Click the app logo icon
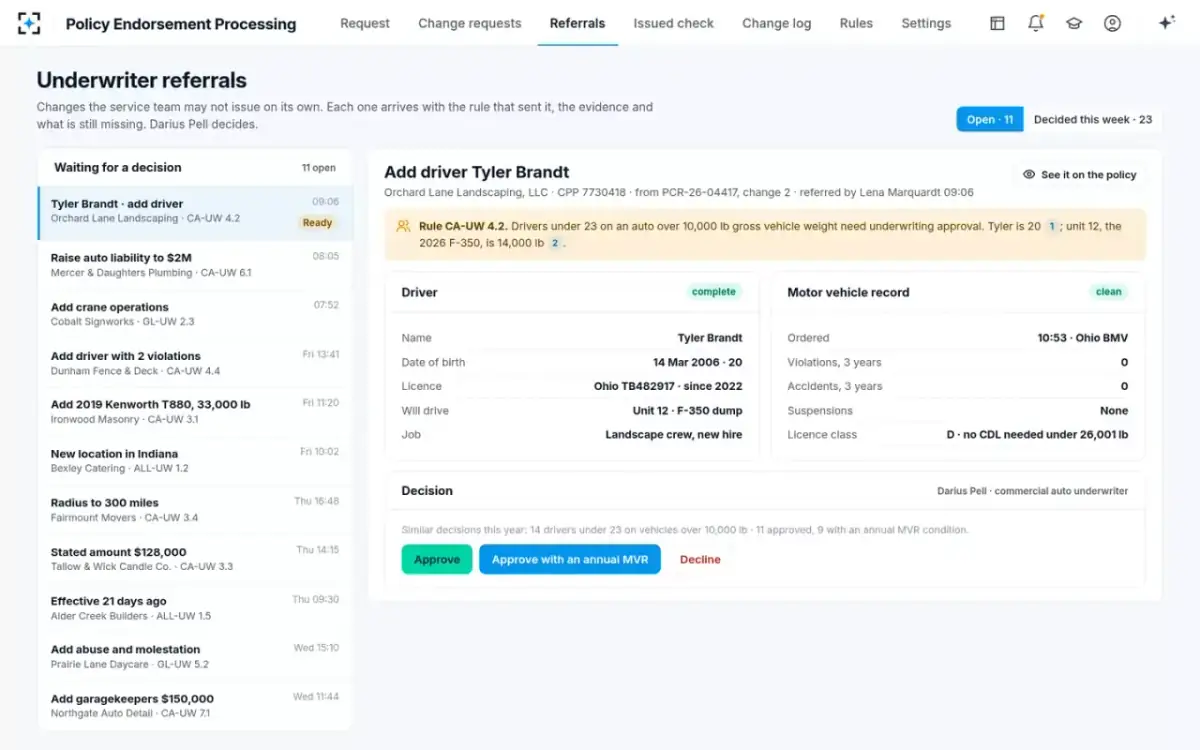 29,23
